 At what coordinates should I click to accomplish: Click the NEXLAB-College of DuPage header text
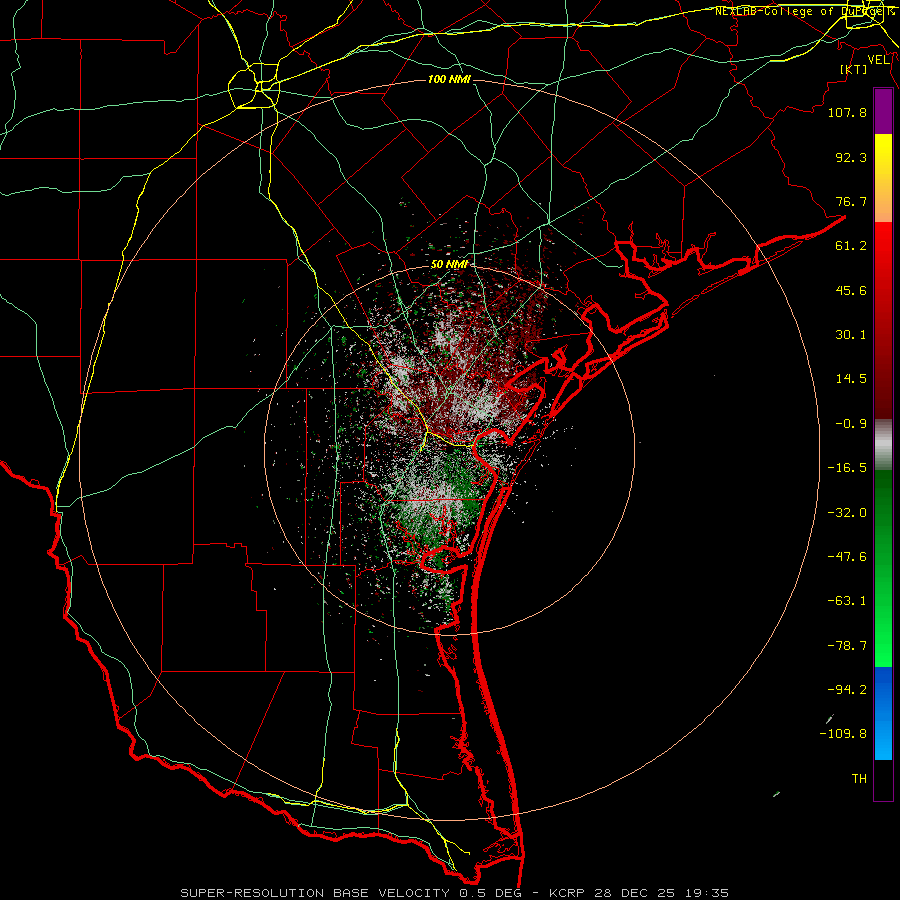(804, 11)
